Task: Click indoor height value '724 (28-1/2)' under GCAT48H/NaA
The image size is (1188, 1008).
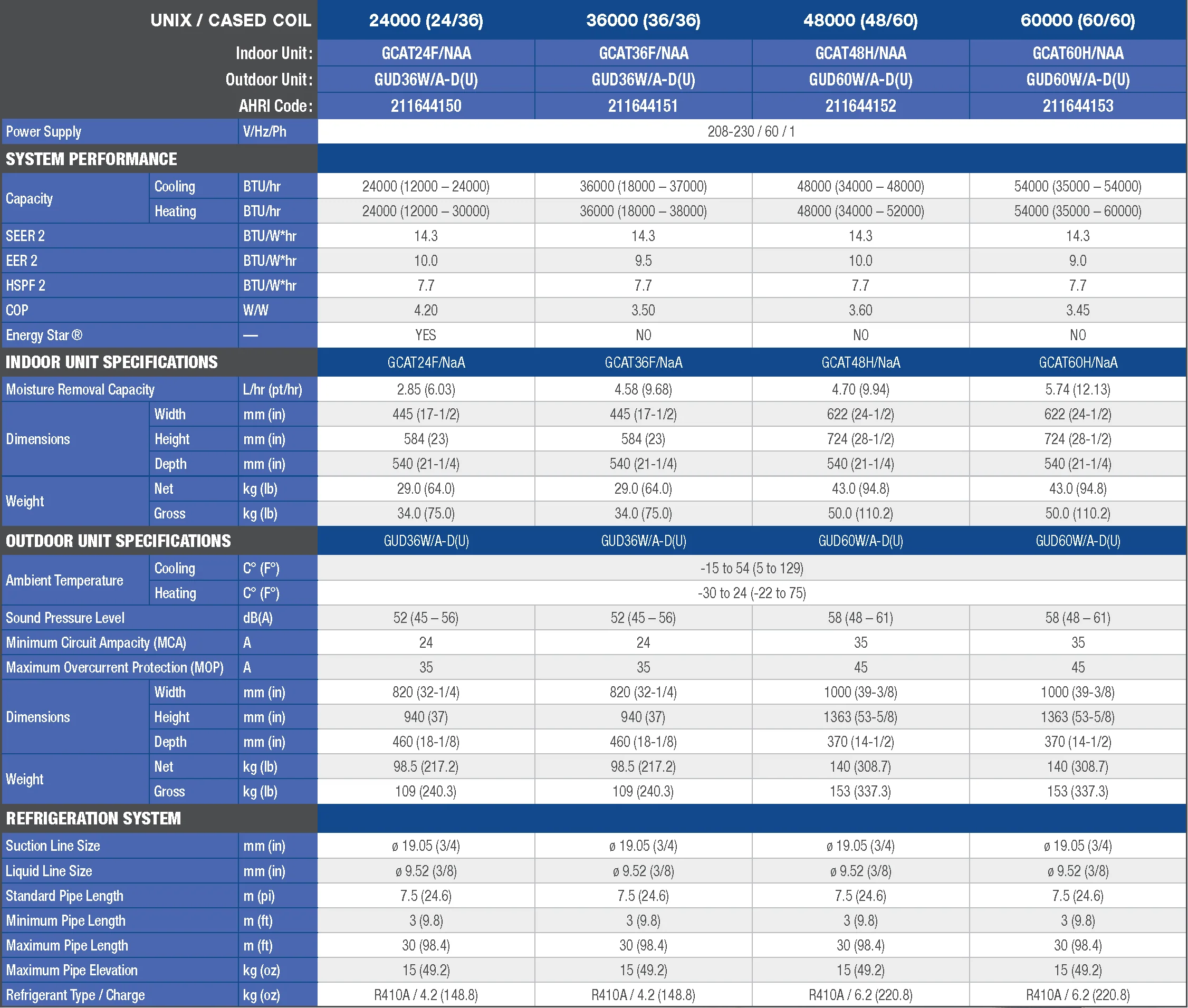Action: coord(860,439)
